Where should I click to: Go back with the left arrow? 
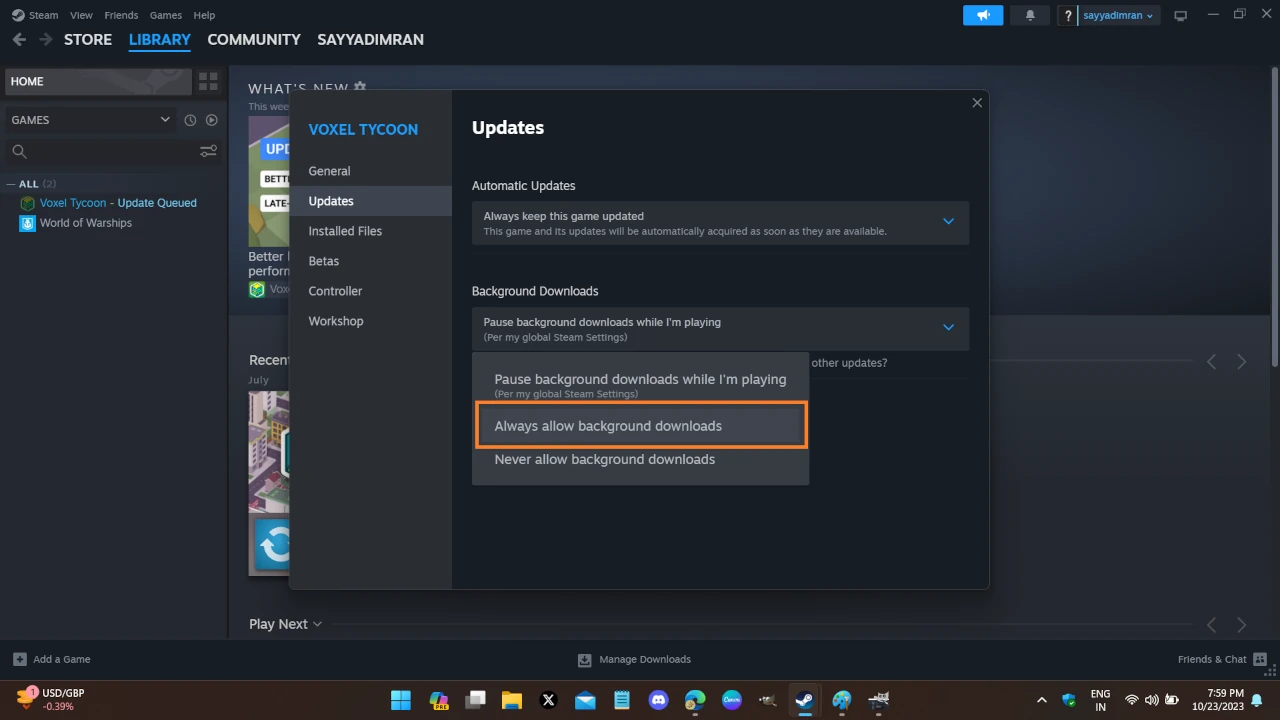coord(19,39)
